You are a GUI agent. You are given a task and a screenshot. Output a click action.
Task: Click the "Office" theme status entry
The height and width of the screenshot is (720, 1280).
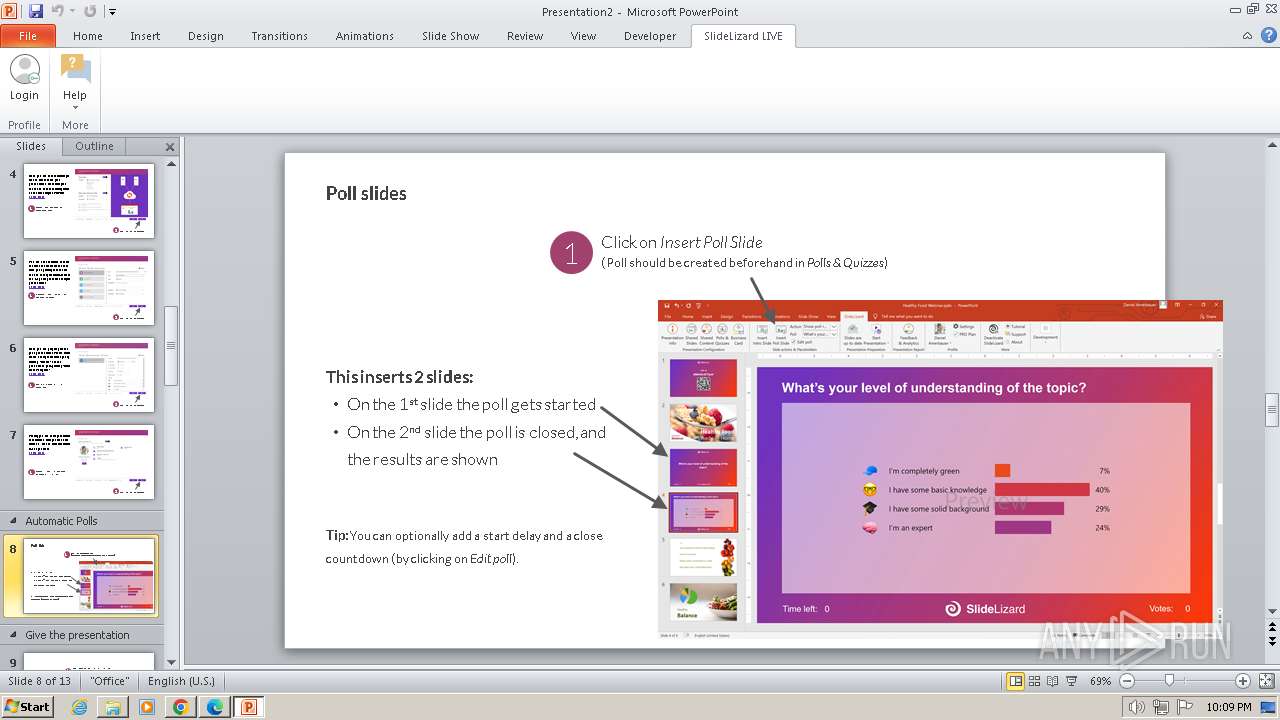coord(109,681)
